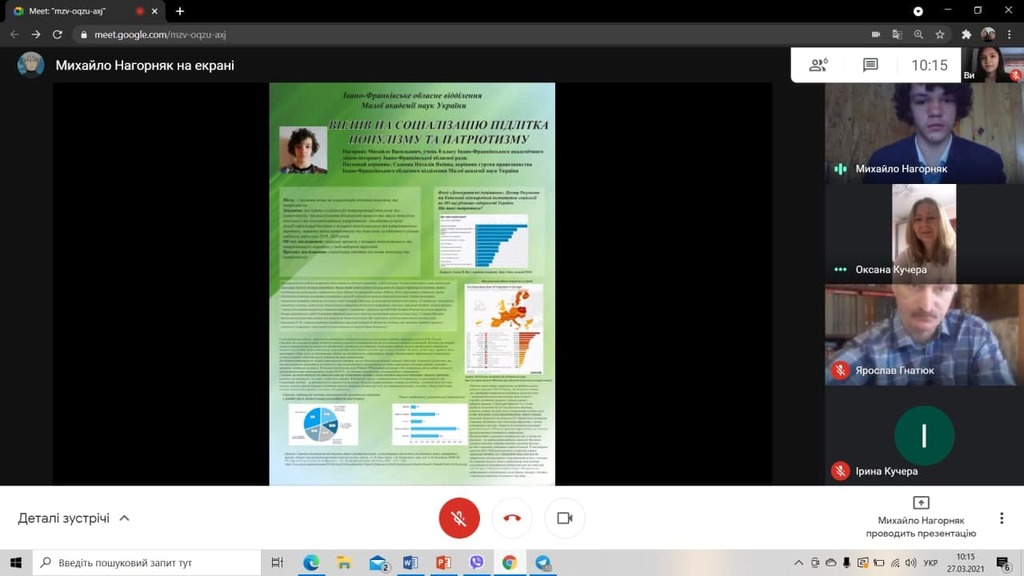This screenshot has height=576, width=1024.
Task: Toggle the УКР keyboard language indicator
Action: (x=931, y=563)
